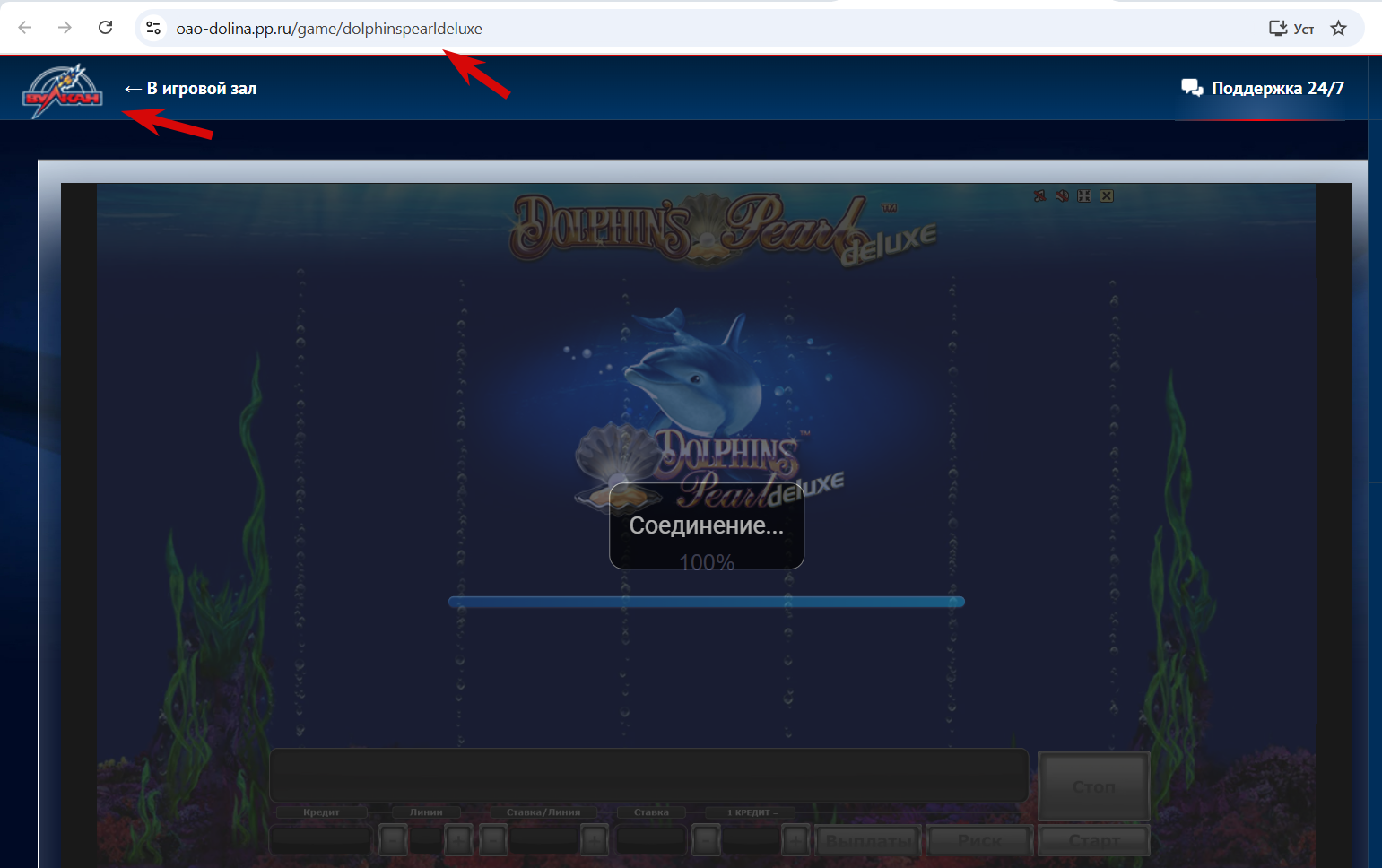Close the game with X icon
Screen dimensions: 1382x868
pyautogui.click(x=1107, y=195)
